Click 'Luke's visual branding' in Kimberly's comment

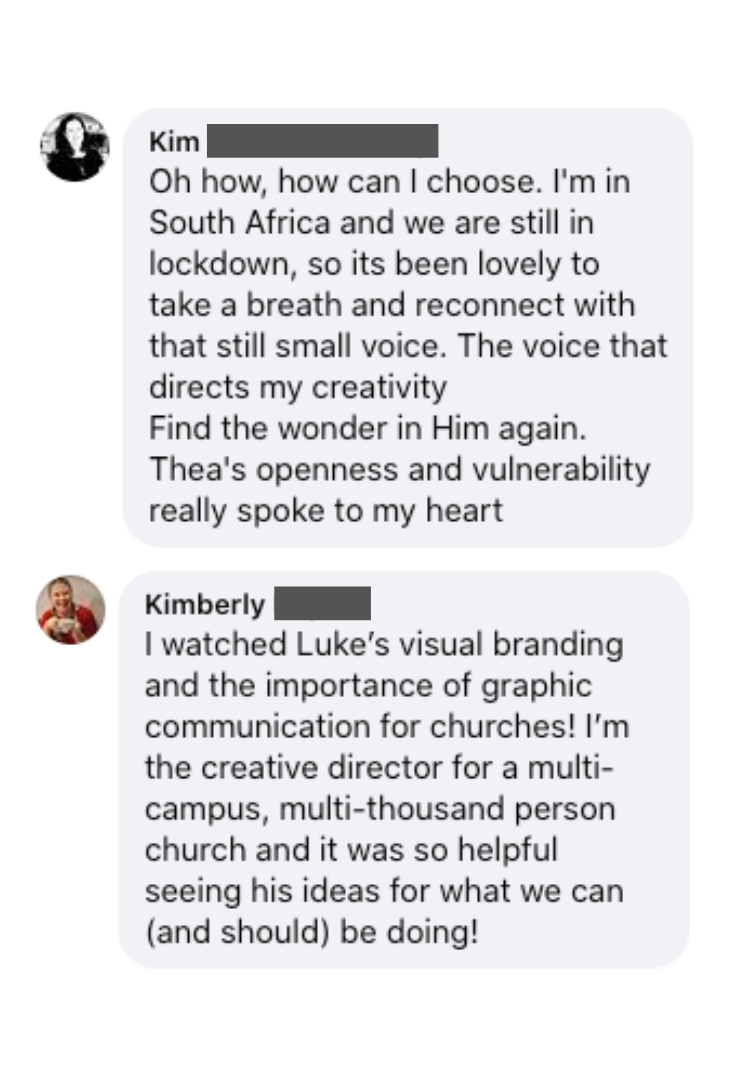(459, 644)
